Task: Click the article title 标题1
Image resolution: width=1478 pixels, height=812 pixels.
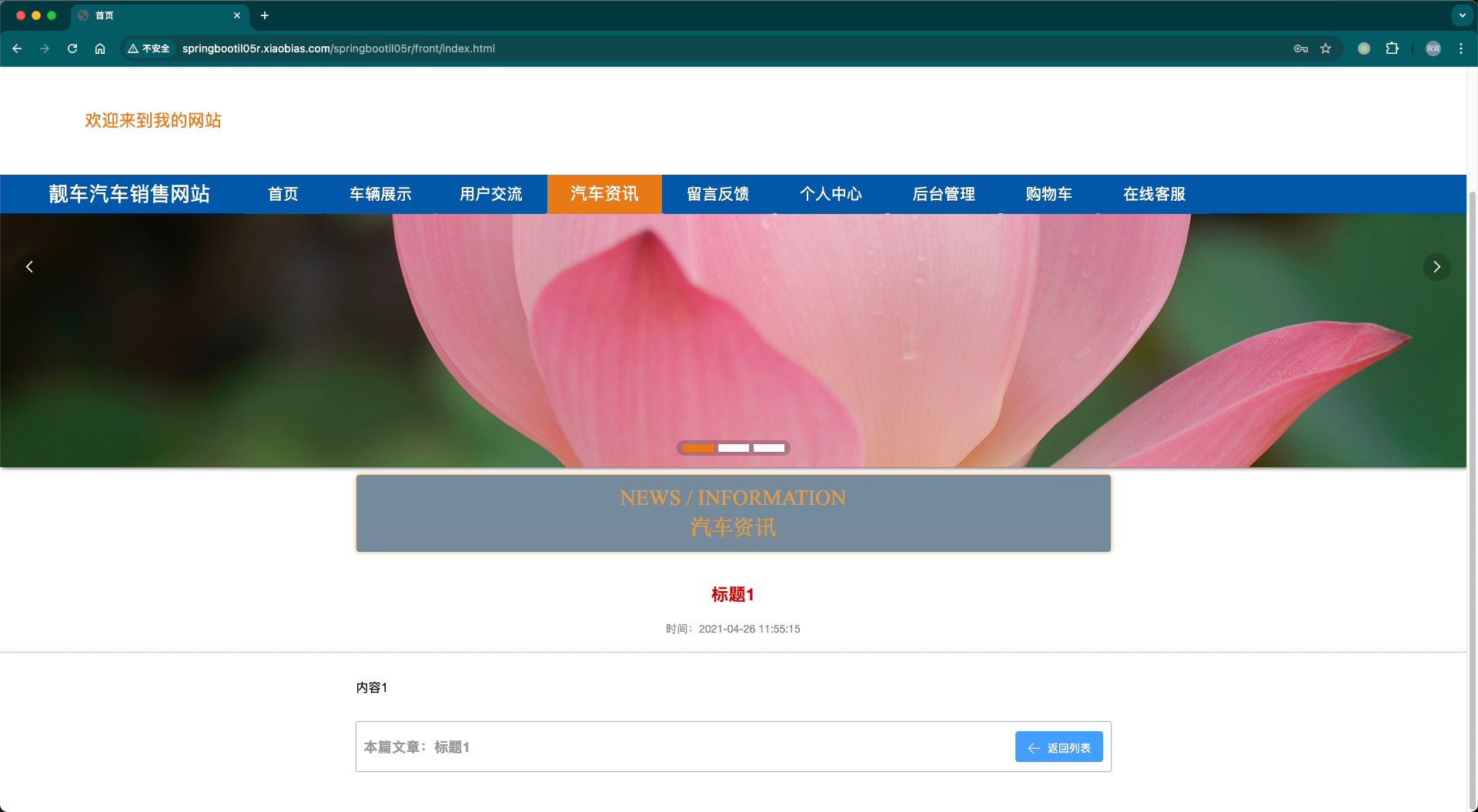Action: point(733,594)
